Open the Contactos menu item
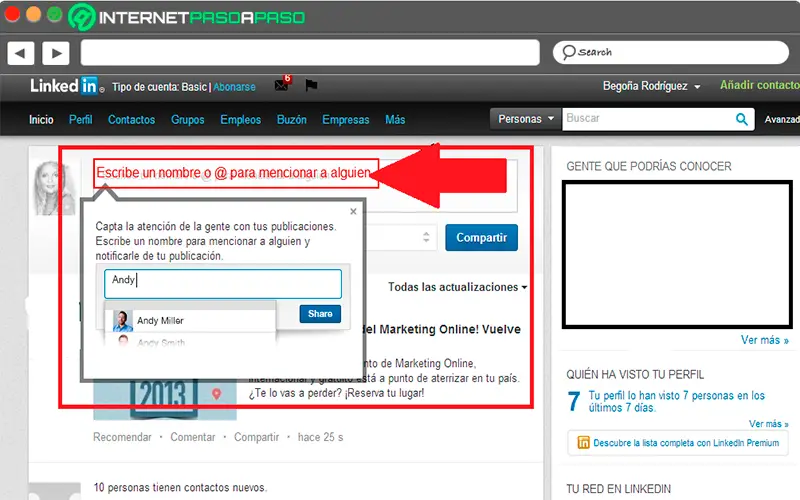Image resolution: width=800 pixels, height=500 pixels. (131, 119)
